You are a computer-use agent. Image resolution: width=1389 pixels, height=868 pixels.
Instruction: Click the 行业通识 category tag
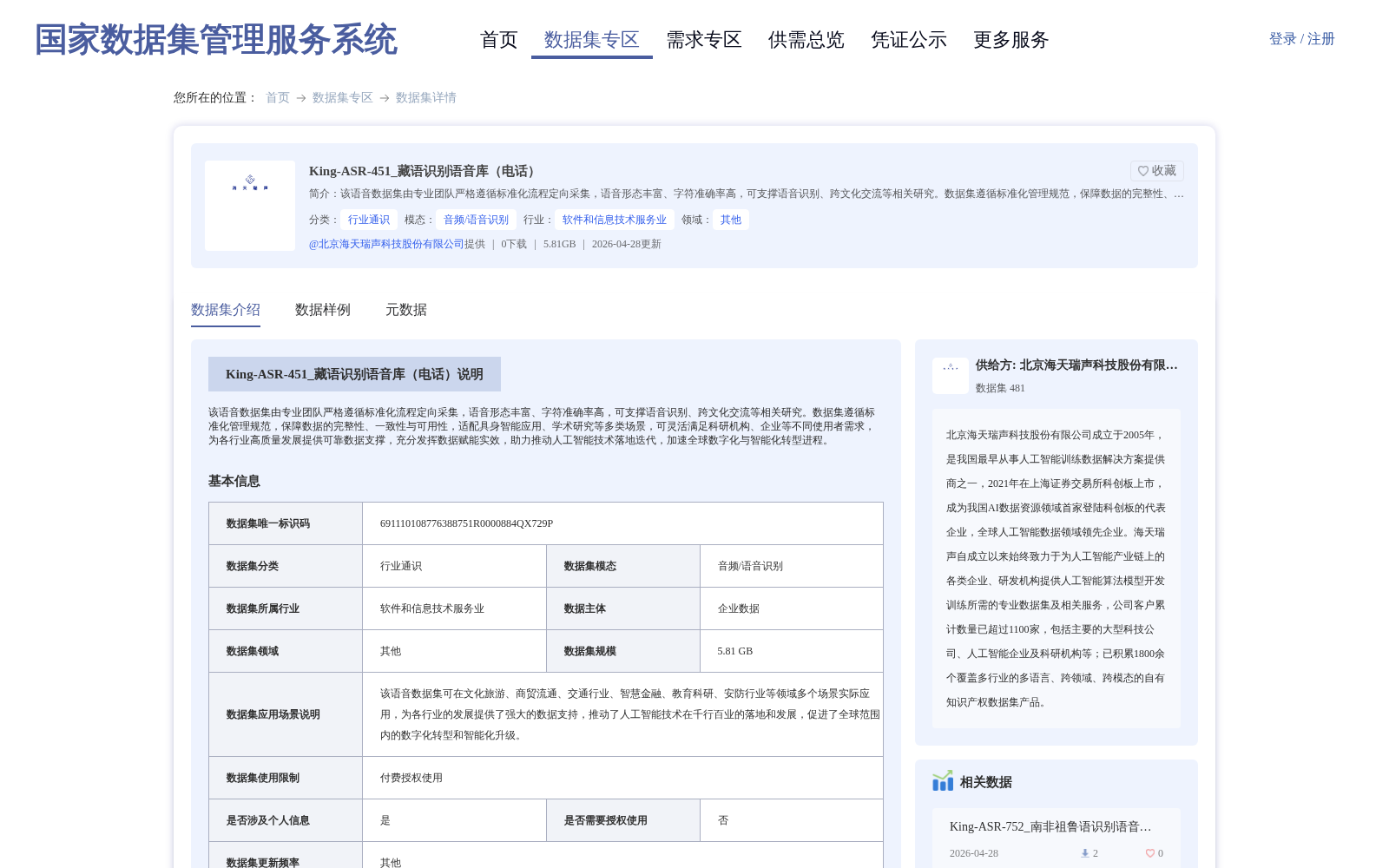pos(369,220)
